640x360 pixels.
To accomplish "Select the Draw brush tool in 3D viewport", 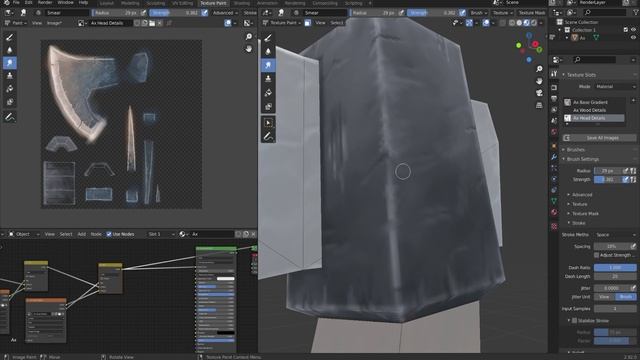I will [x=268, y=38].
